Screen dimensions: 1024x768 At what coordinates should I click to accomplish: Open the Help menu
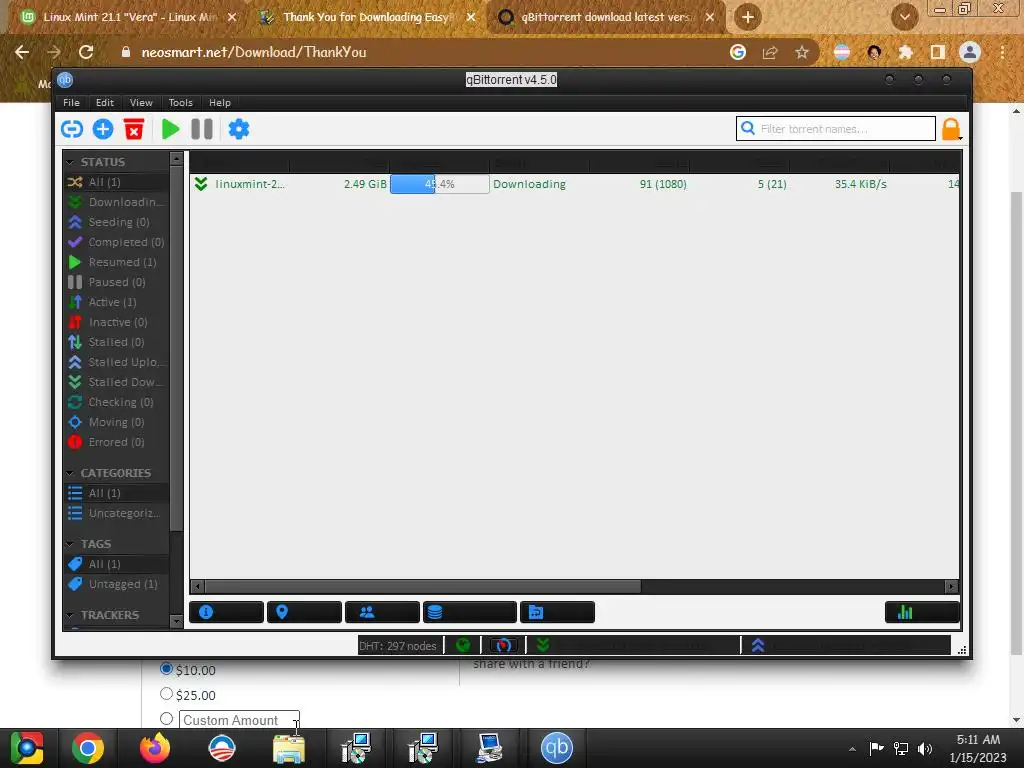pos(220,103)
